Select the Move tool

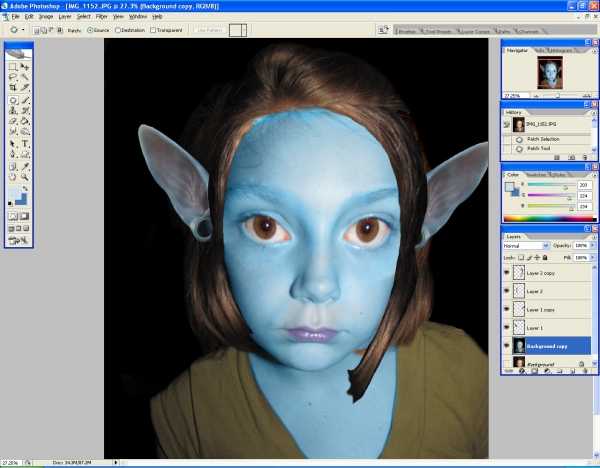point(25,67)
